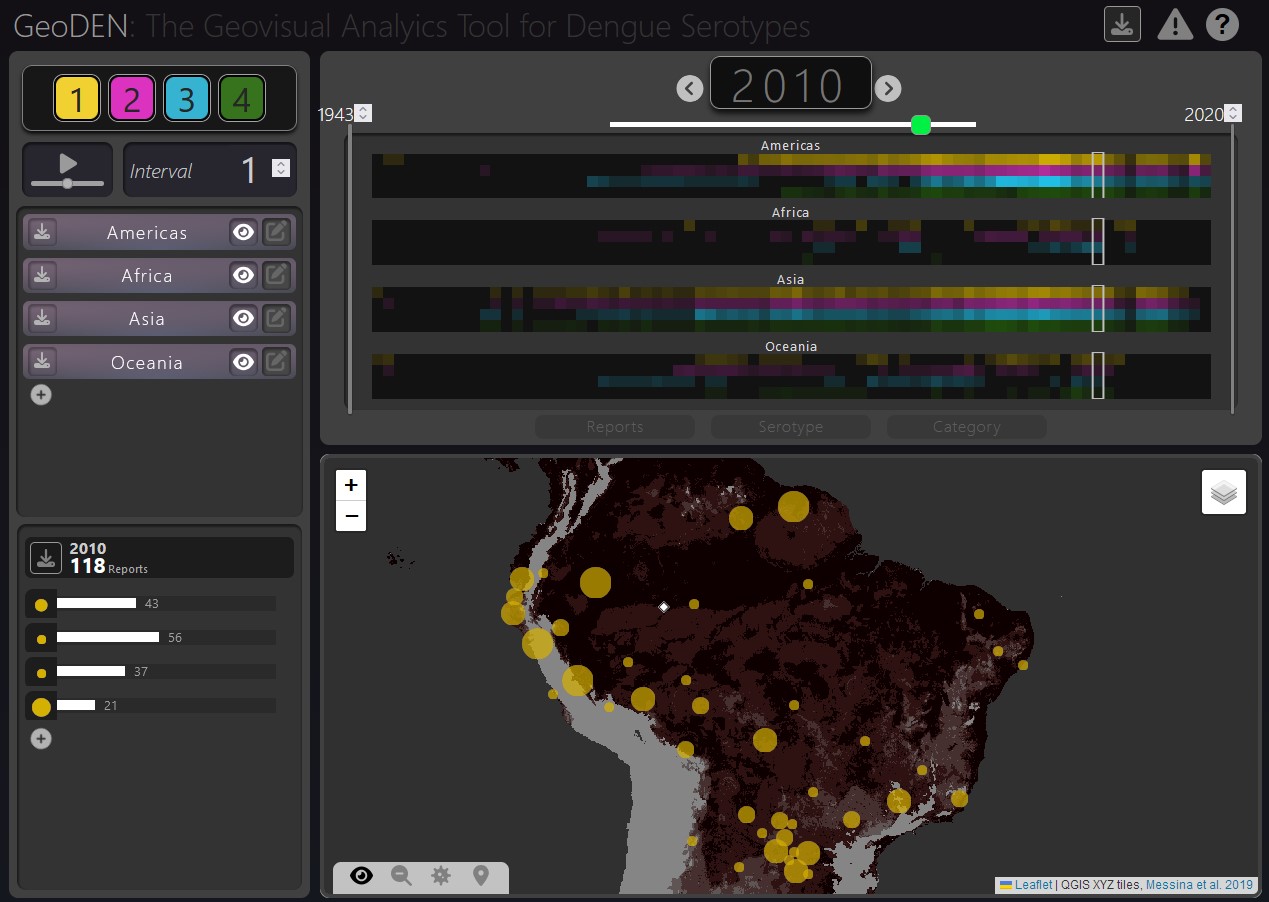Click the map magnifier zoom tool

pyautogui.click(x=402, y=876)
